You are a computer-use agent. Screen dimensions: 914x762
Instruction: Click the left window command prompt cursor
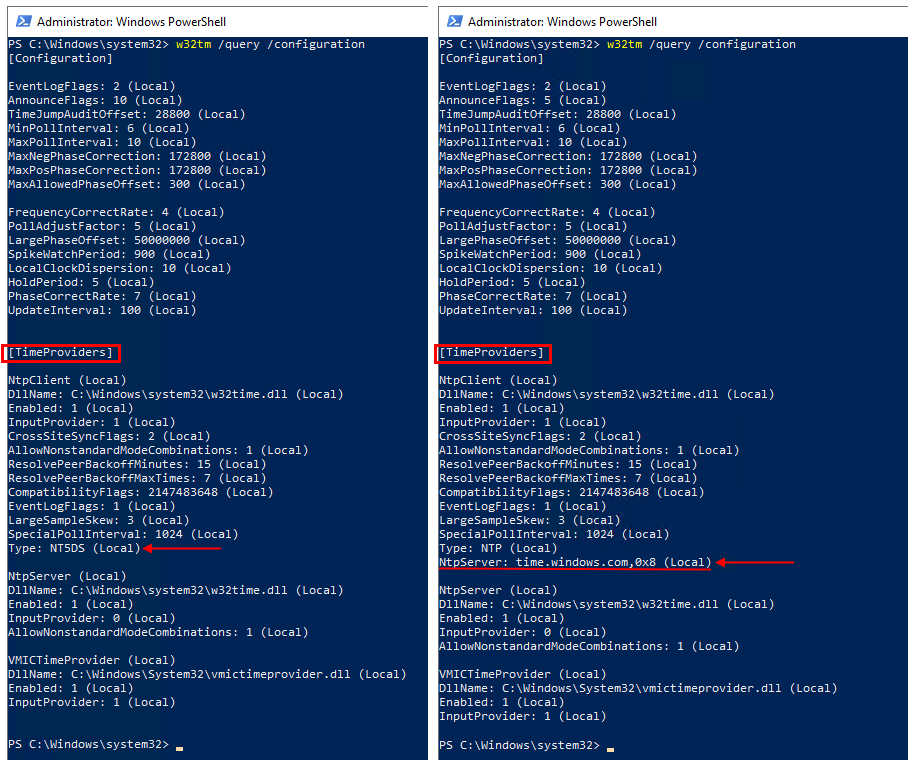(180, 748)
